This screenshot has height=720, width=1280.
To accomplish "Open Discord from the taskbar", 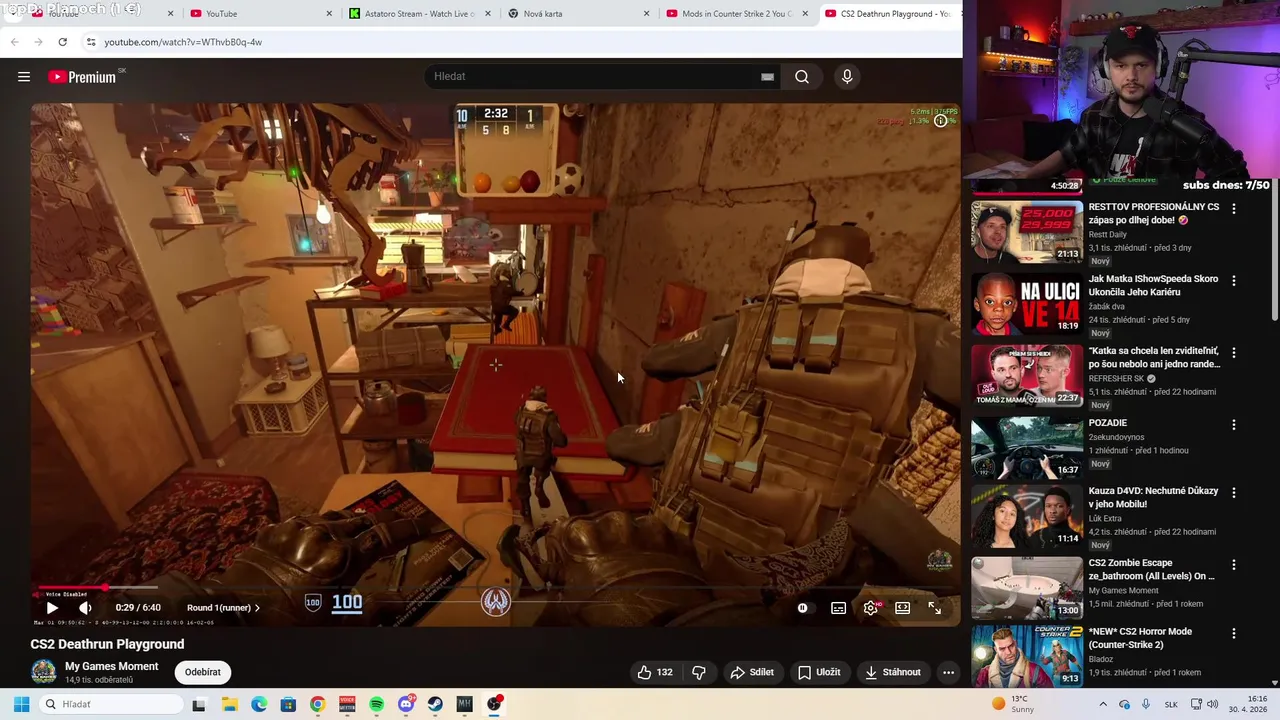I will point(406,704).
